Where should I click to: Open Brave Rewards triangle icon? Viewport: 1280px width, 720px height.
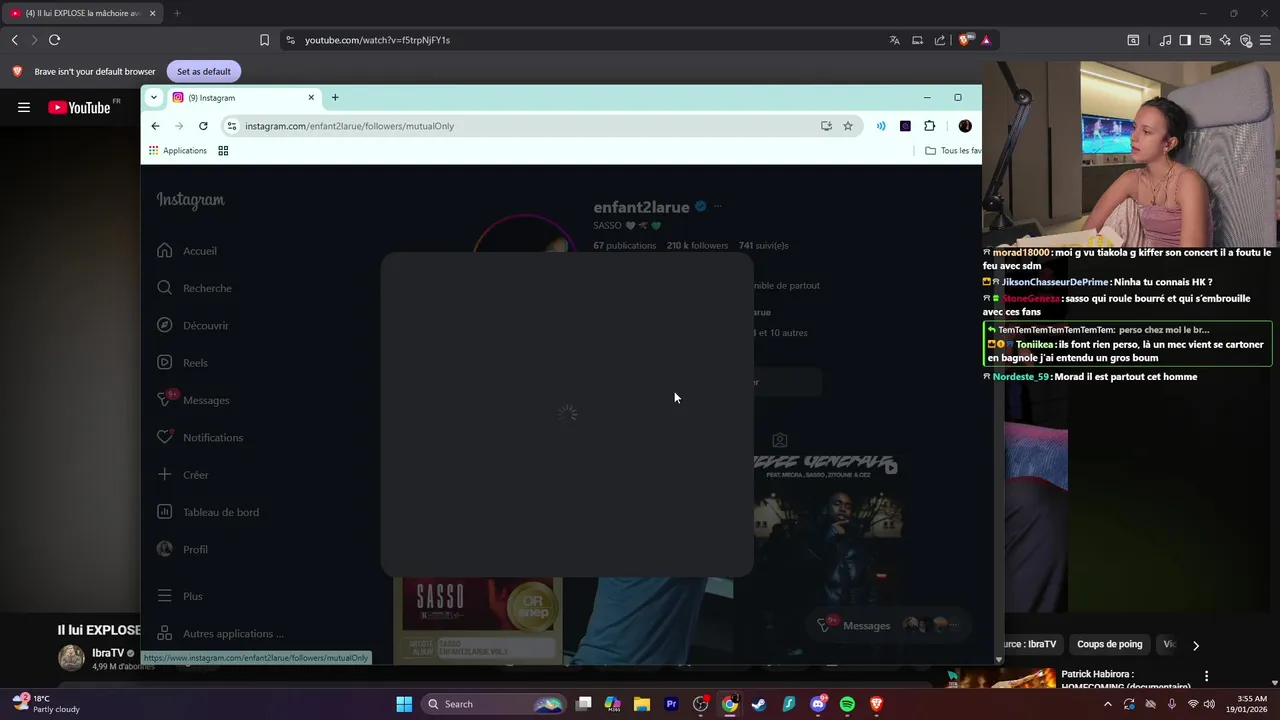(x=986, y=40)
